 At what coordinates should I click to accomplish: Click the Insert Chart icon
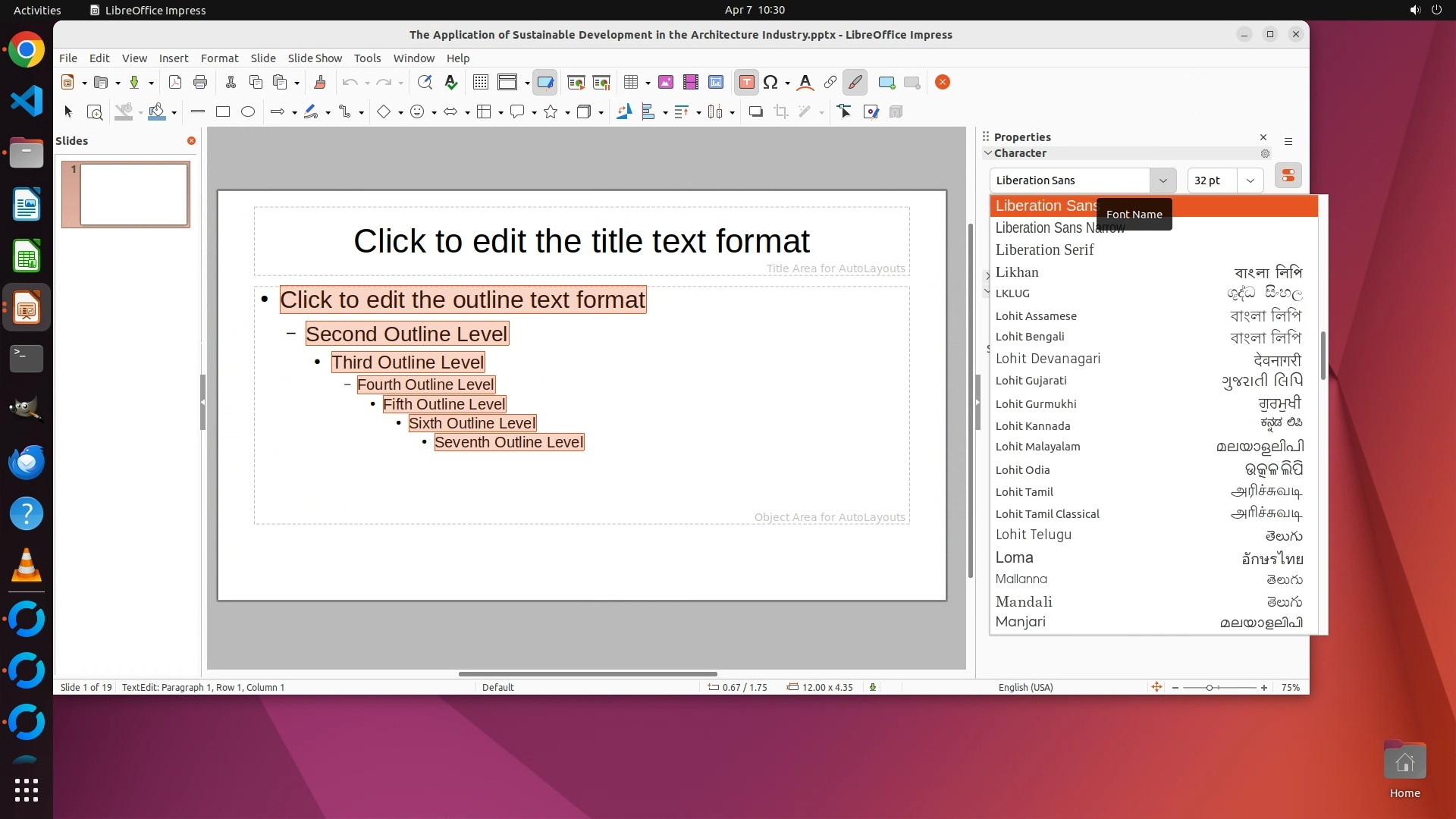[716, 83]
